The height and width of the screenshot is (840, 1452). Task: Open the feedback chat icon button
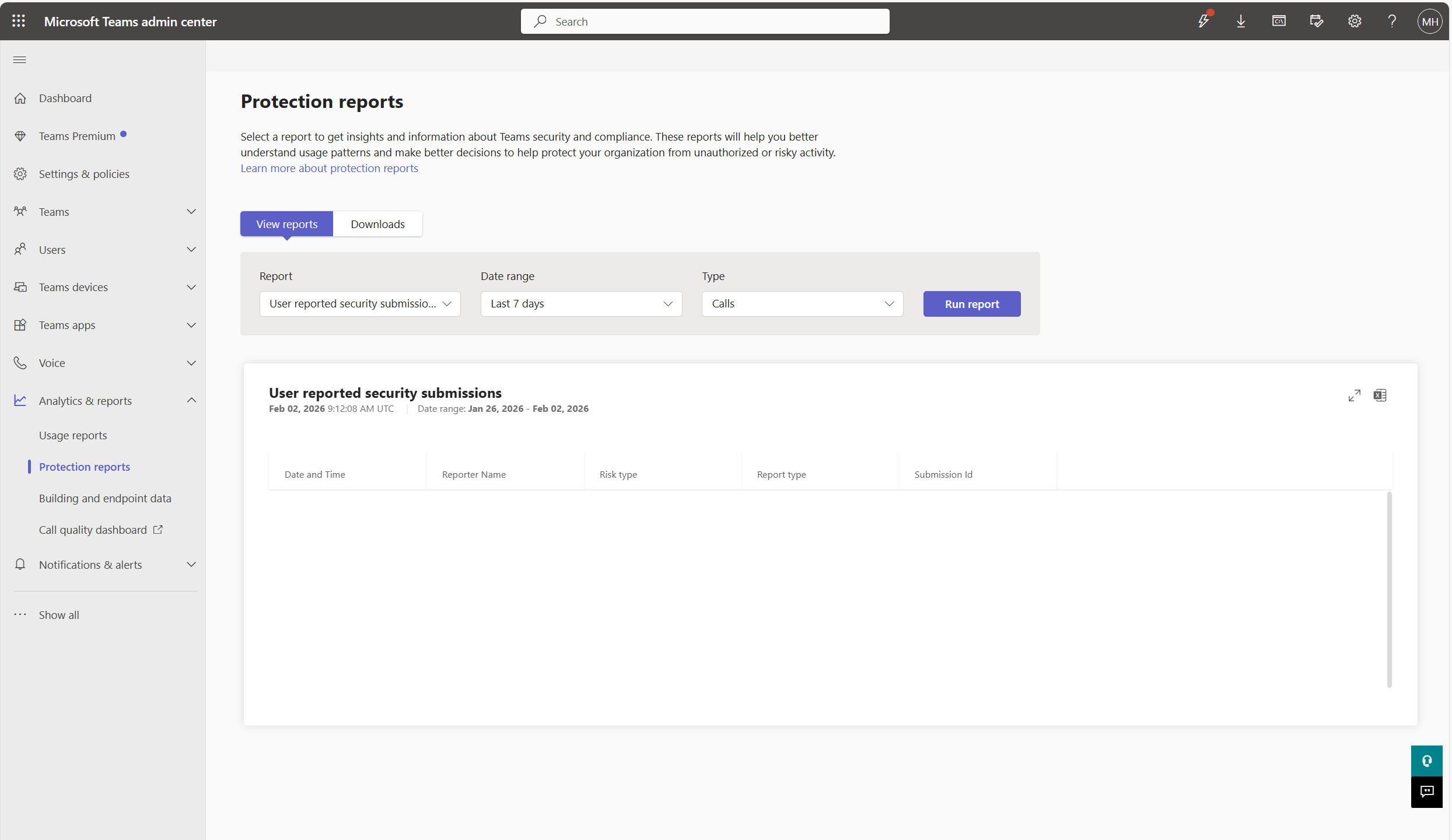1426,792
